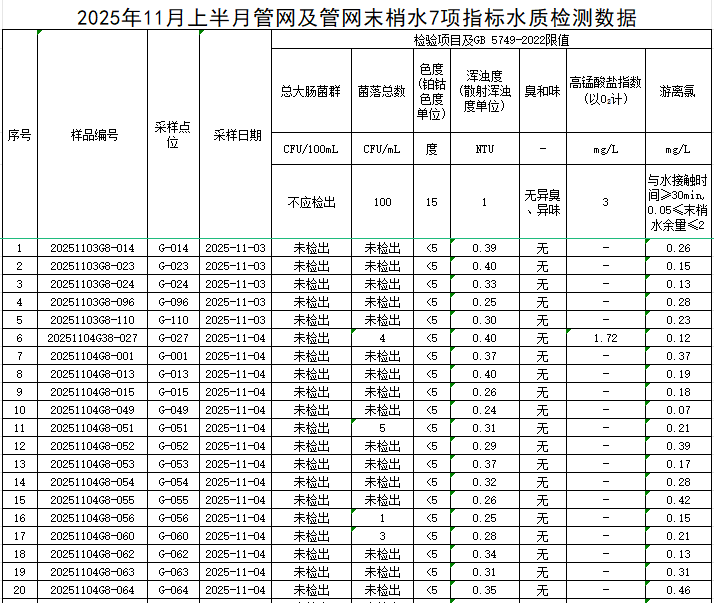The width and height of the screenshot is (714, 603).
Task: Click the CFU/mL unit cell
Action: (x=382, y=149)
